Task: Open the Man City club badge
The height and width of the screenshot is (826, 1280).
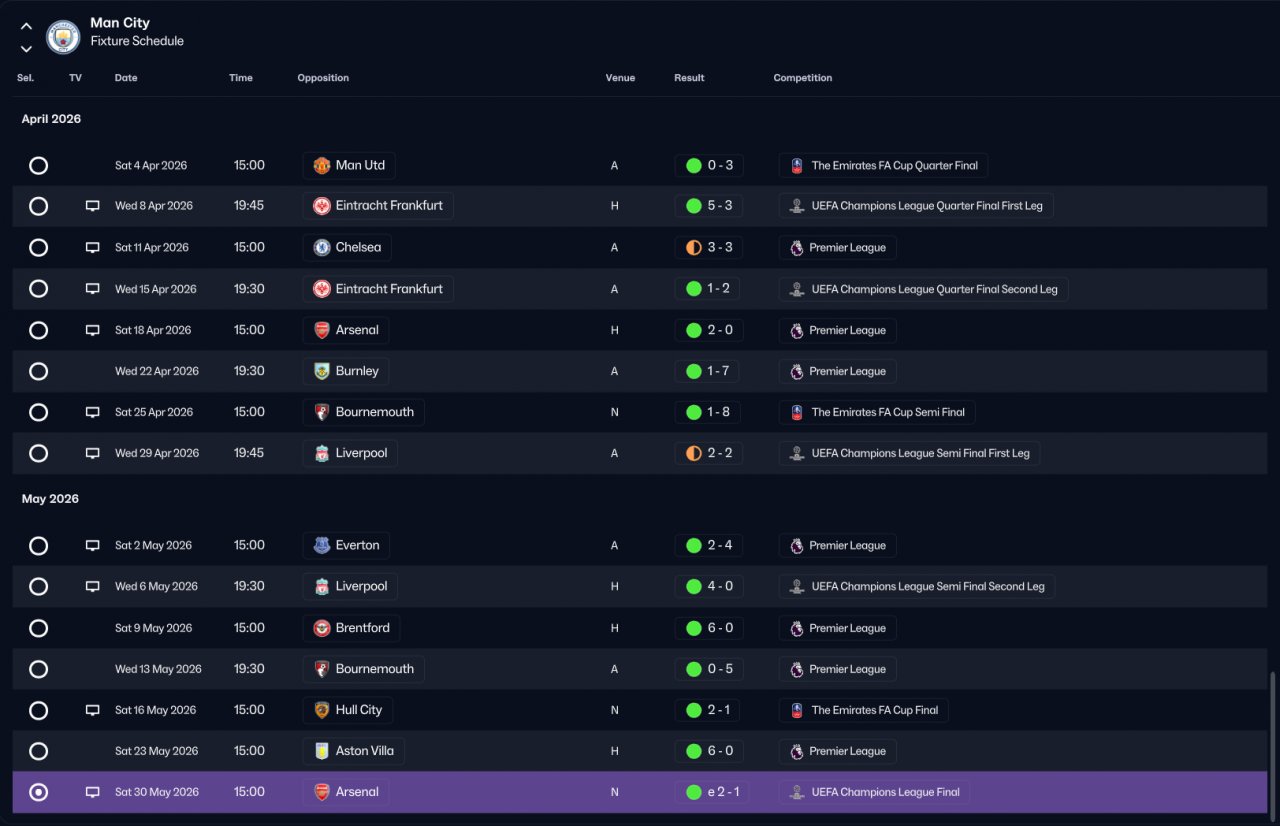Action: click(63, 37)
